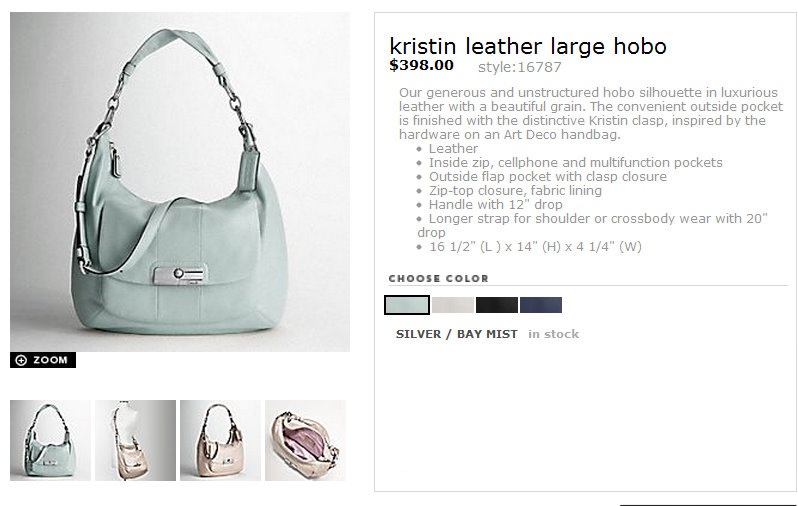Show the crossbody mannequin thumbnail view
Viewport: 798px width, 506px height.
(135, 440)
